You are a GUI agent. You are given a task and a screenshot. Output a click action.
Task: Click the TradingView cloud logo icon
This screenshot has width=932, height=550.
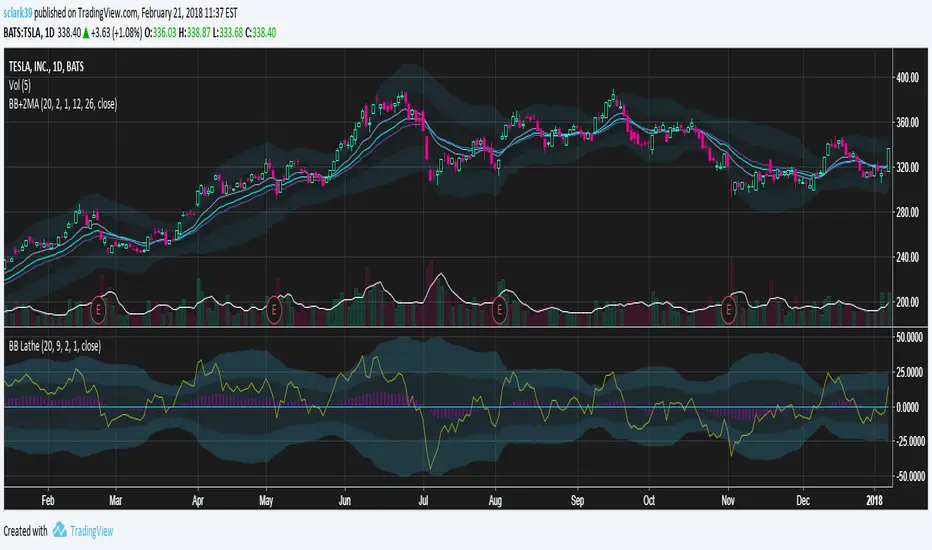[59, 529]
